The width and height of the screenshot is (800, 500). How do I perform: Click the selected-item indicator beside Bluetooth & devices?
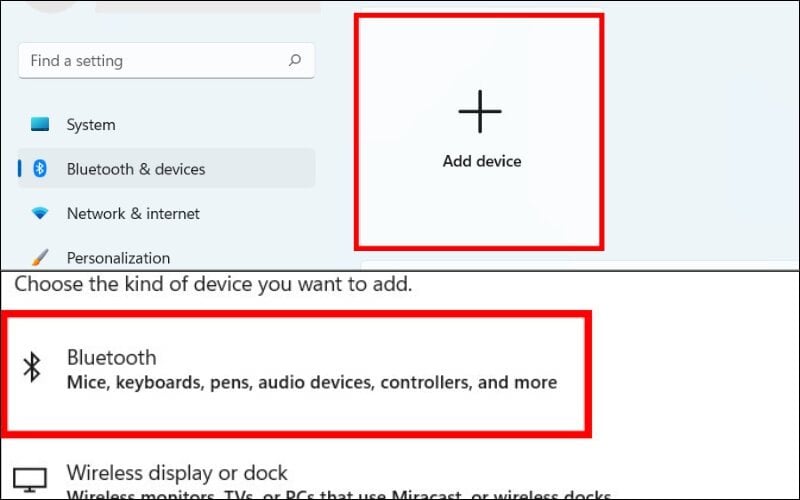pyautogui.click(x=20, y=168)
